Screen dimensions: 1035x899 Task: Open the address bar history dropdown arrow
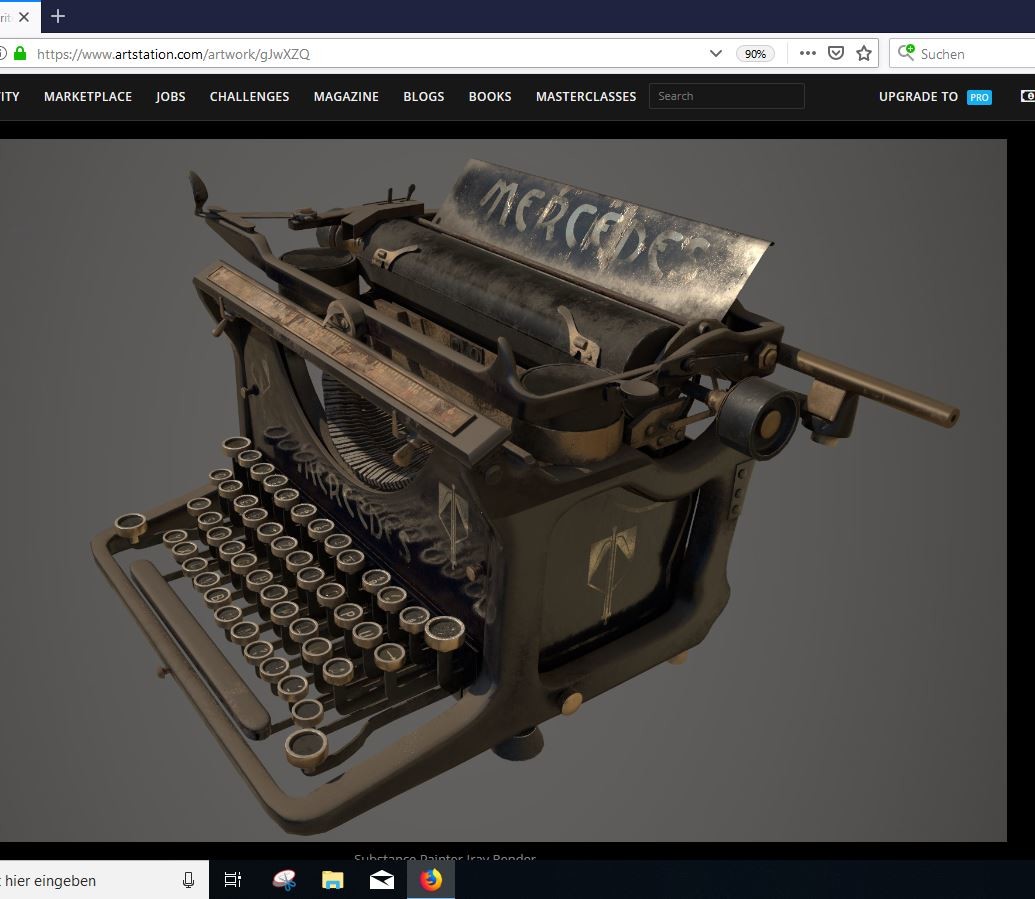(x=715, y=53)
